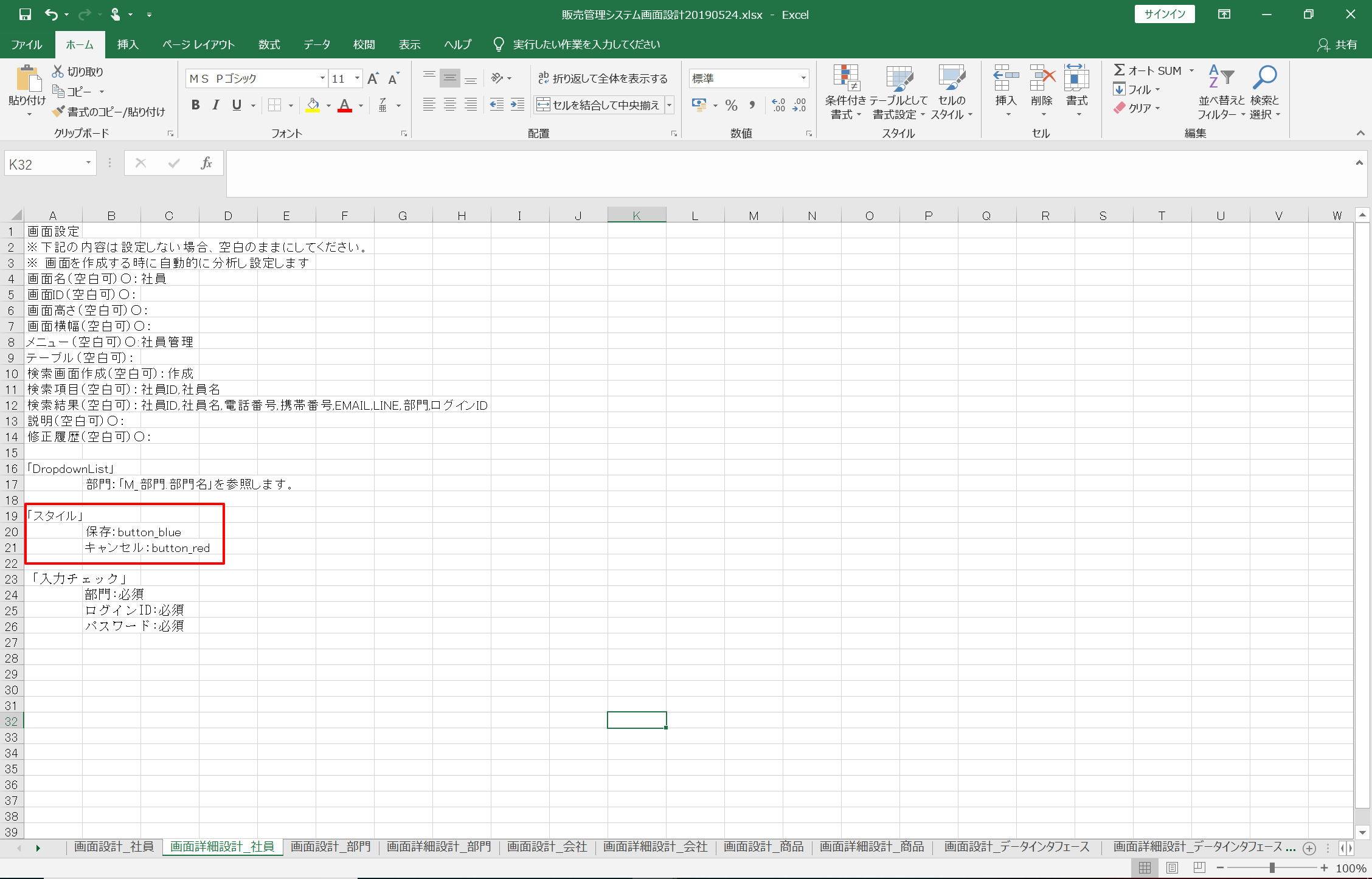Image resolution: width=1372 pixels, height=879 pixels.
Task: Click the formula bar input field
Action: click(788, 174)
